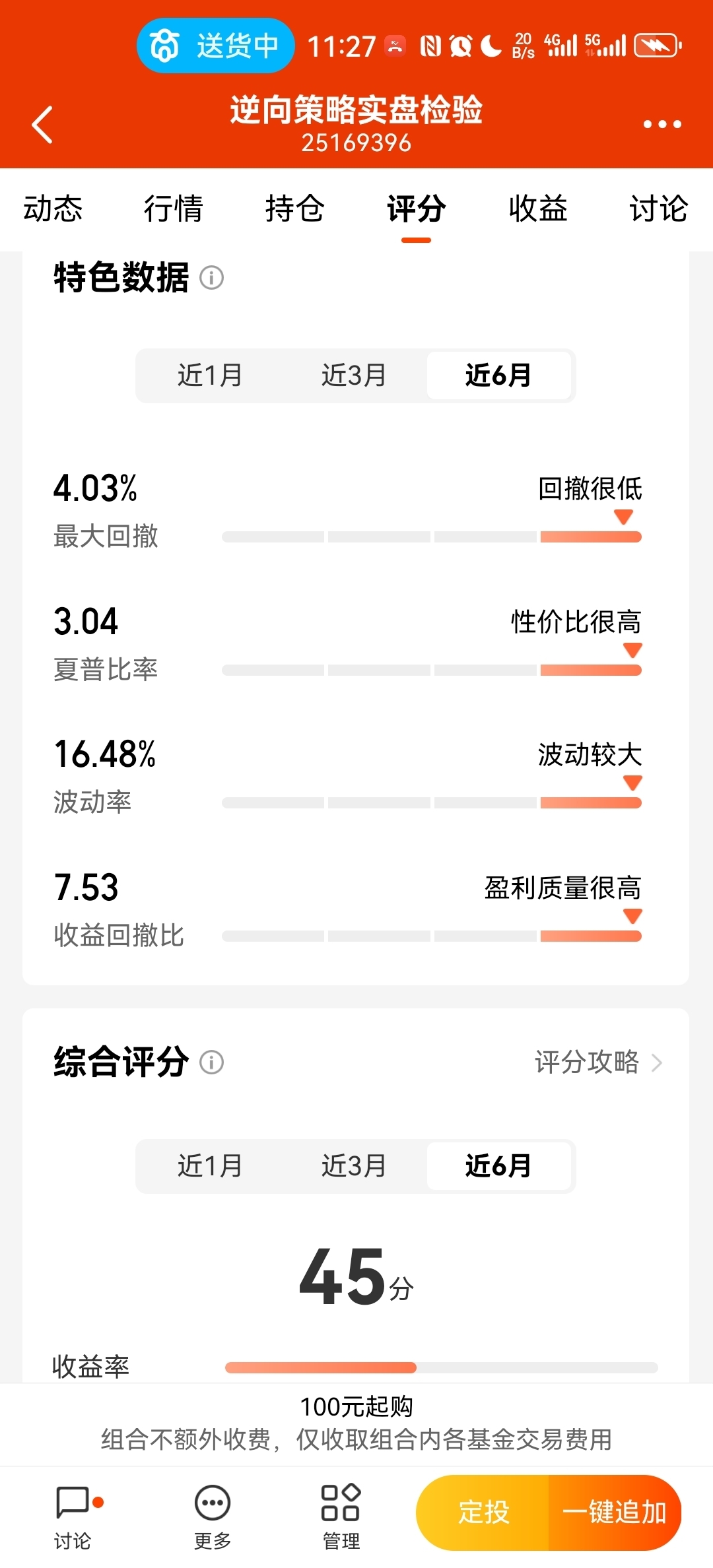Tap the 最大回撤 rating bar
Image resolution: width=713 pixels, height=1568 pixels.
(432, 537)
